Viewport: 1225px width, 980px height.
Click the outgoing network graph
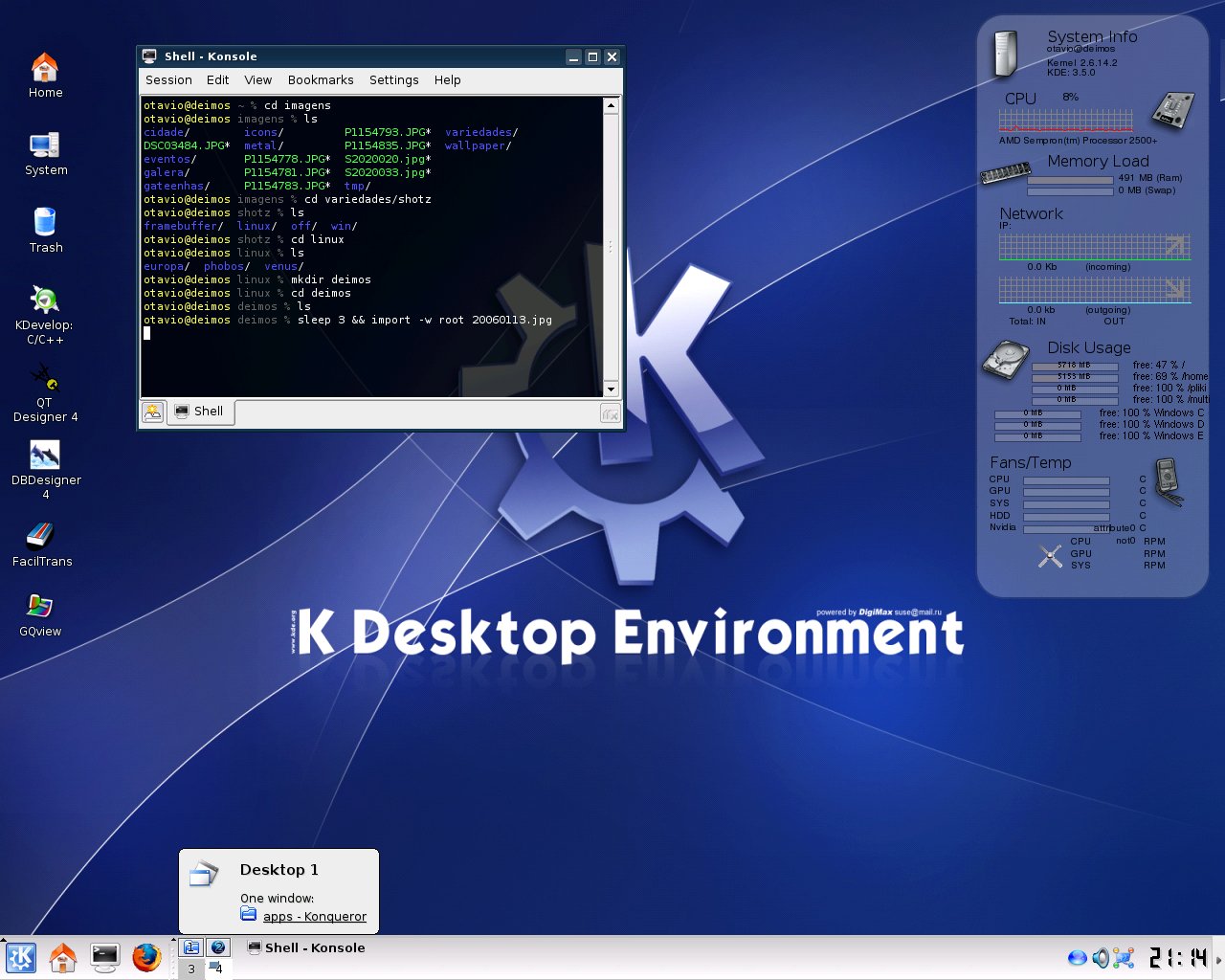point(1095,290)
